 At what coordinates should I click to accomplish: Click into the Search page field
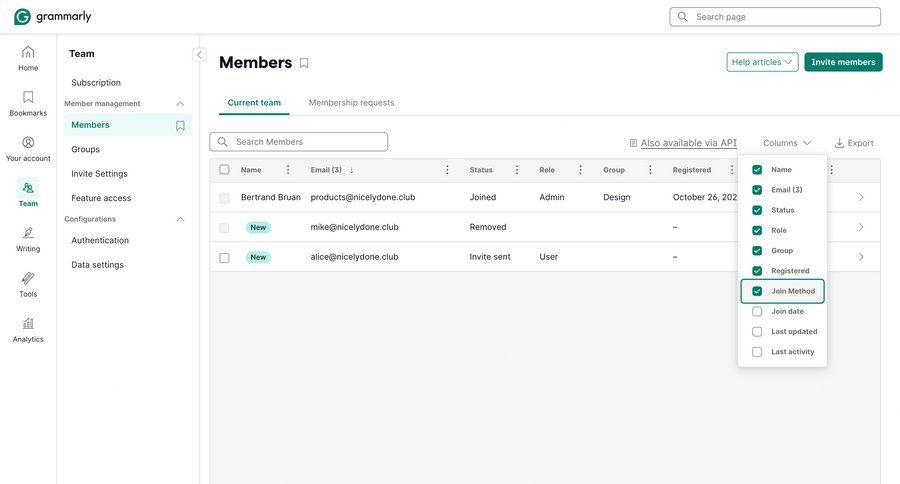(x=775, y=17)
